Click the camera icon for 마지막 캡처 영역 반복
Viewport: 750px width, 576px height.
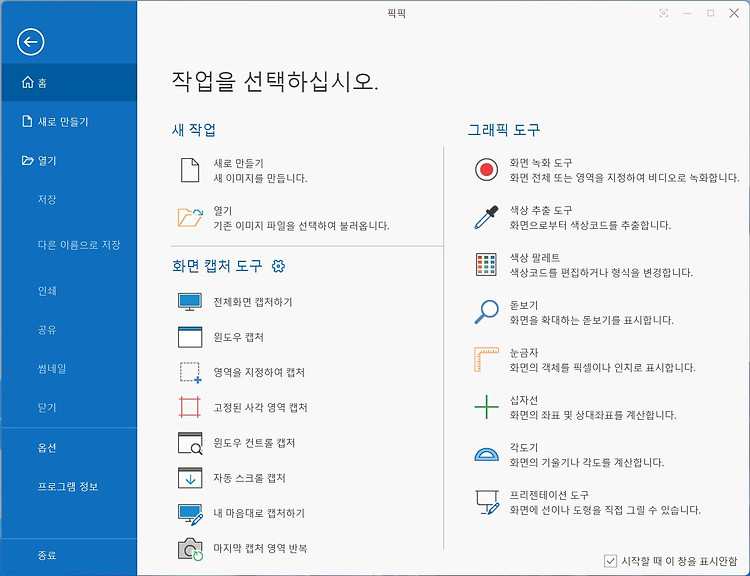click(190, 549)
